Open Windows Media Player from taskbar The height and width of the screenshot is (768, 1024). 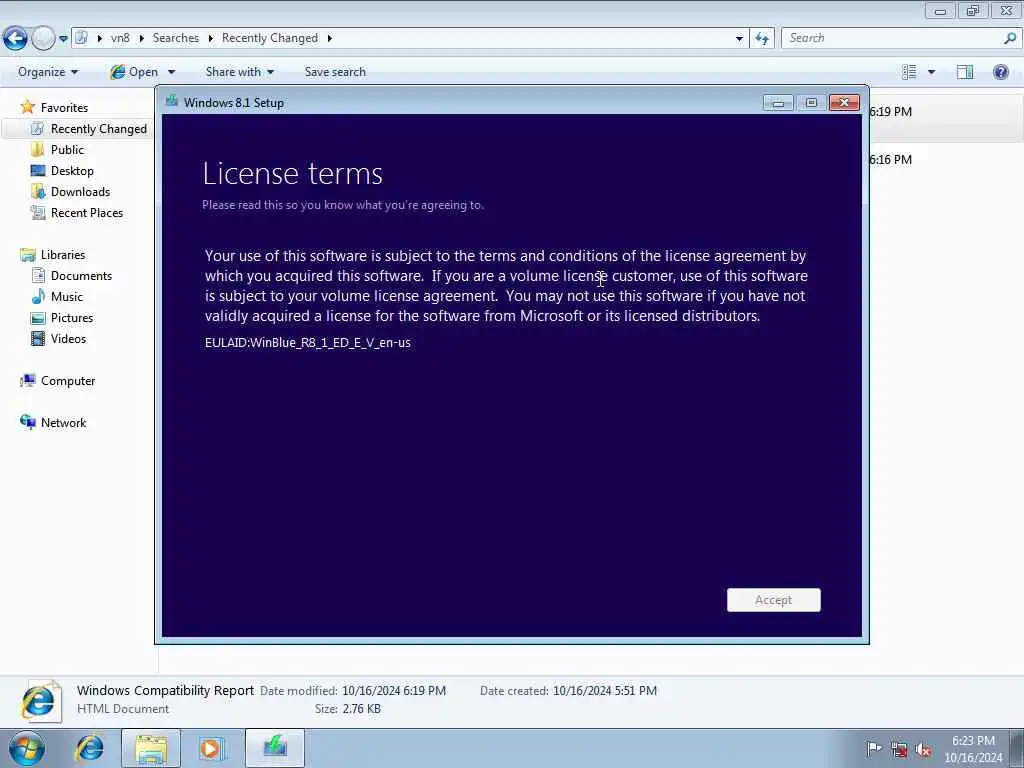[x=211, y=748]
